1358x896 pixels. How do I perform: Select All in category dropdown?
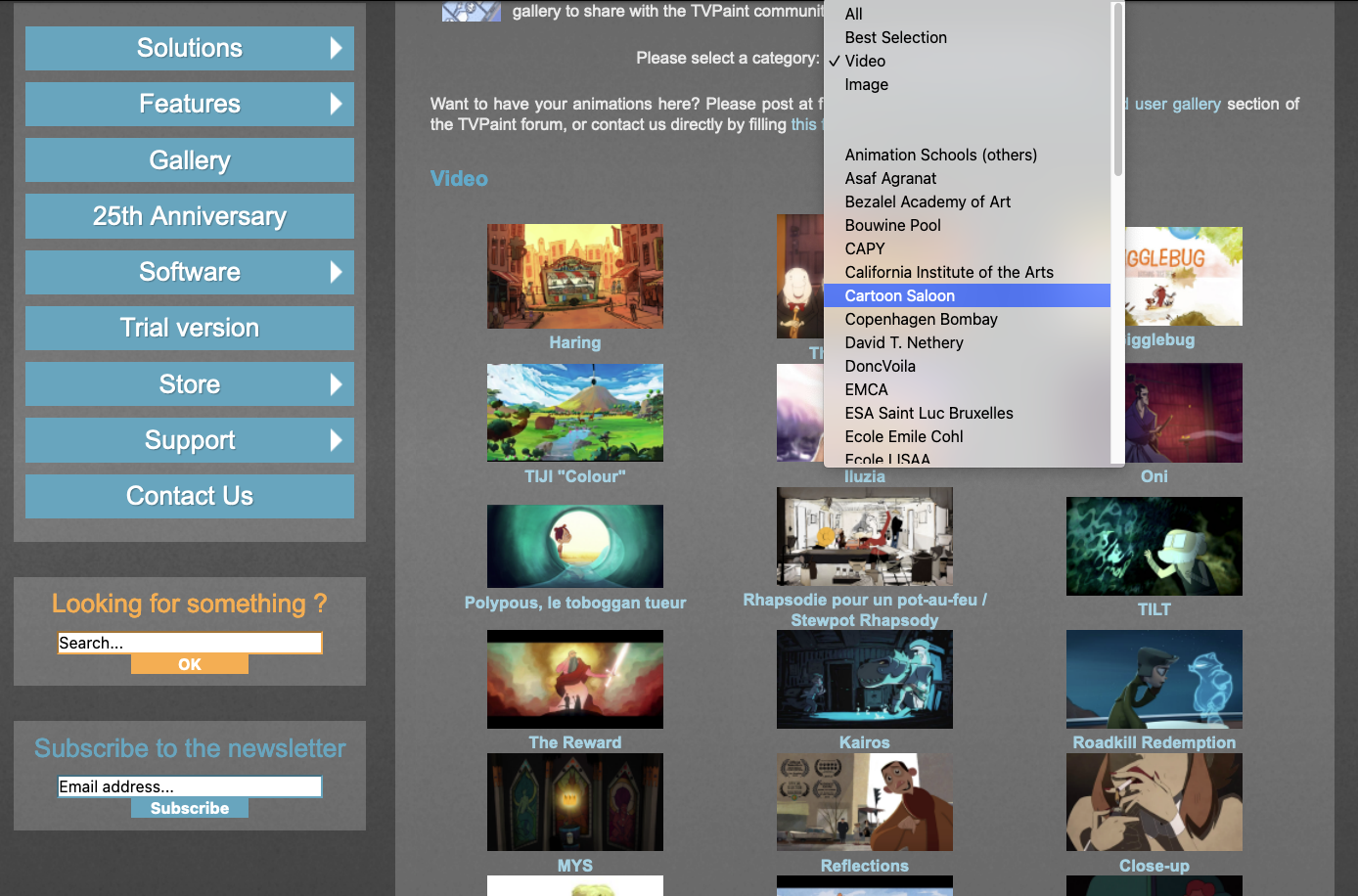(967, 14)
